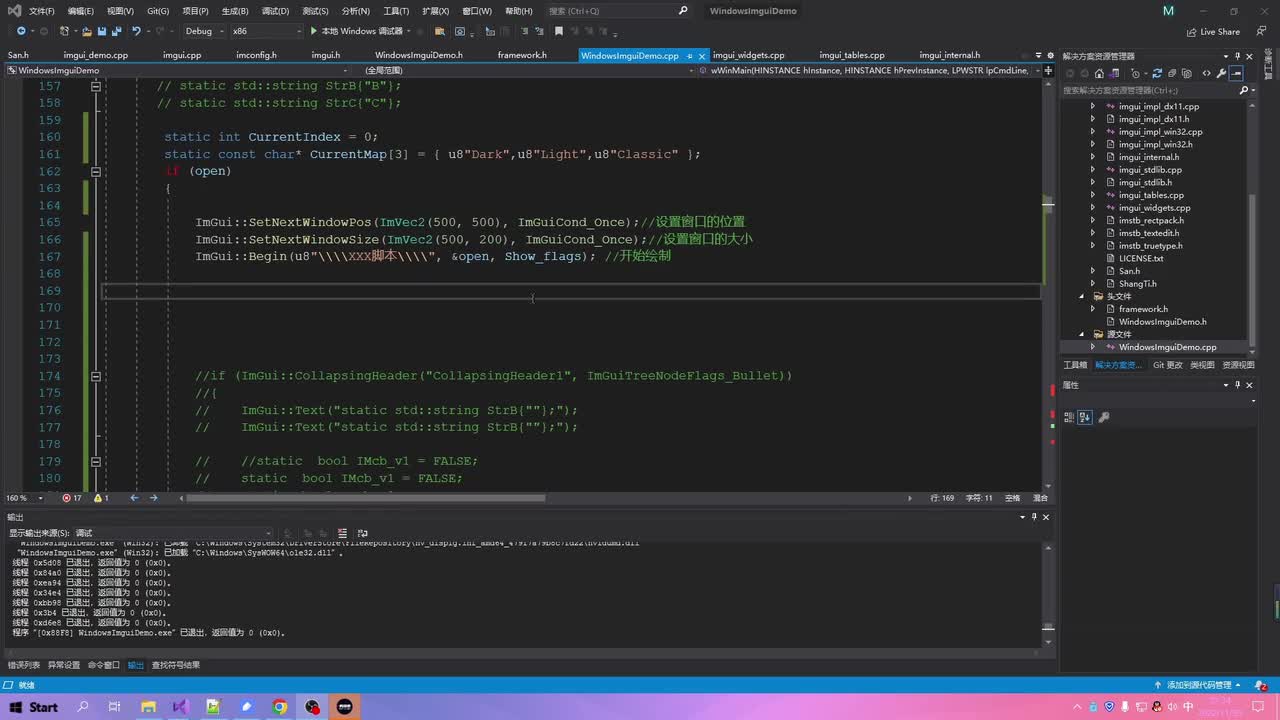The width and height of the screenshot is (1280, 720).
Task: Select WindowsImguiDemo.h in Solution Explorer
Action: pos(1162,322)
